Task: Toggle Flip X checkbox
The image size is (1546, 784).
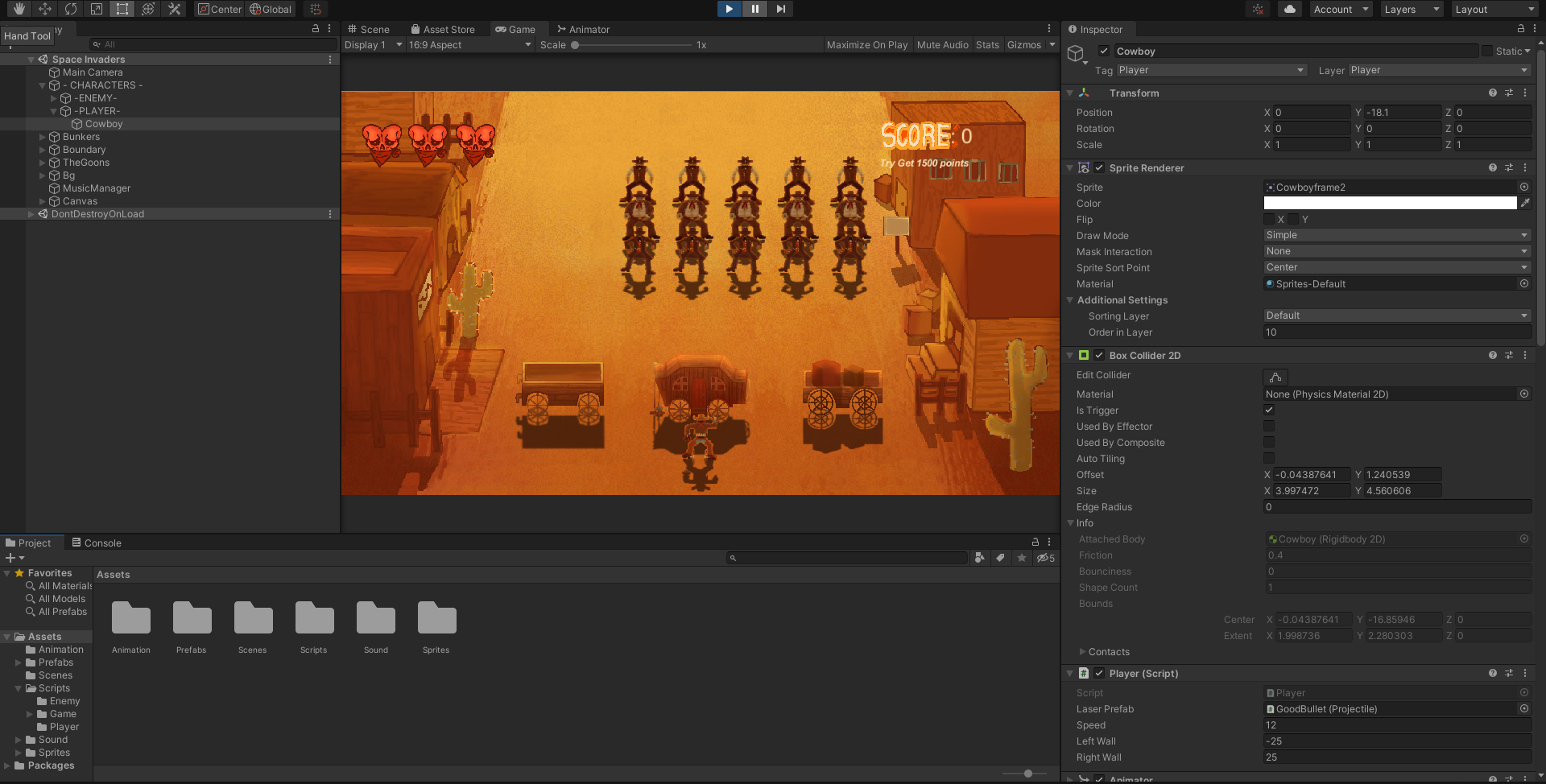Action: click(1269, 219)
